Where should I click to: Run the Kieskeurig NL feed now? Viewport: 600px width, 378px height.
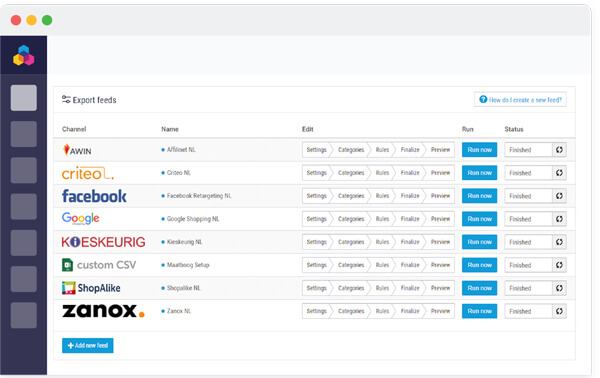[x=479, y=242]
